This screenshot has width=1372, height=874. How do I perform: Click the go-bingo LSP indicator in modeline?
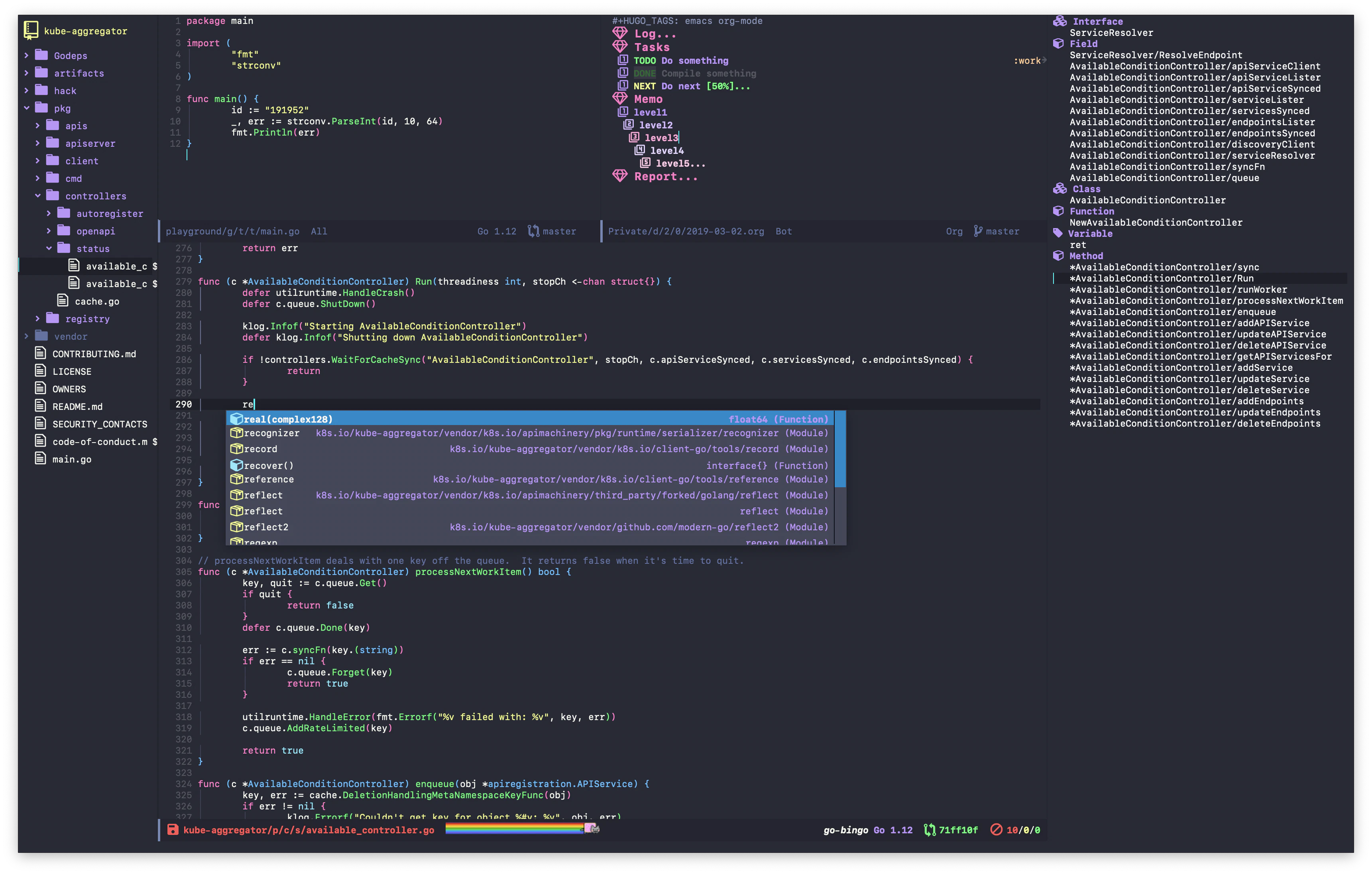tap(845, 830)
